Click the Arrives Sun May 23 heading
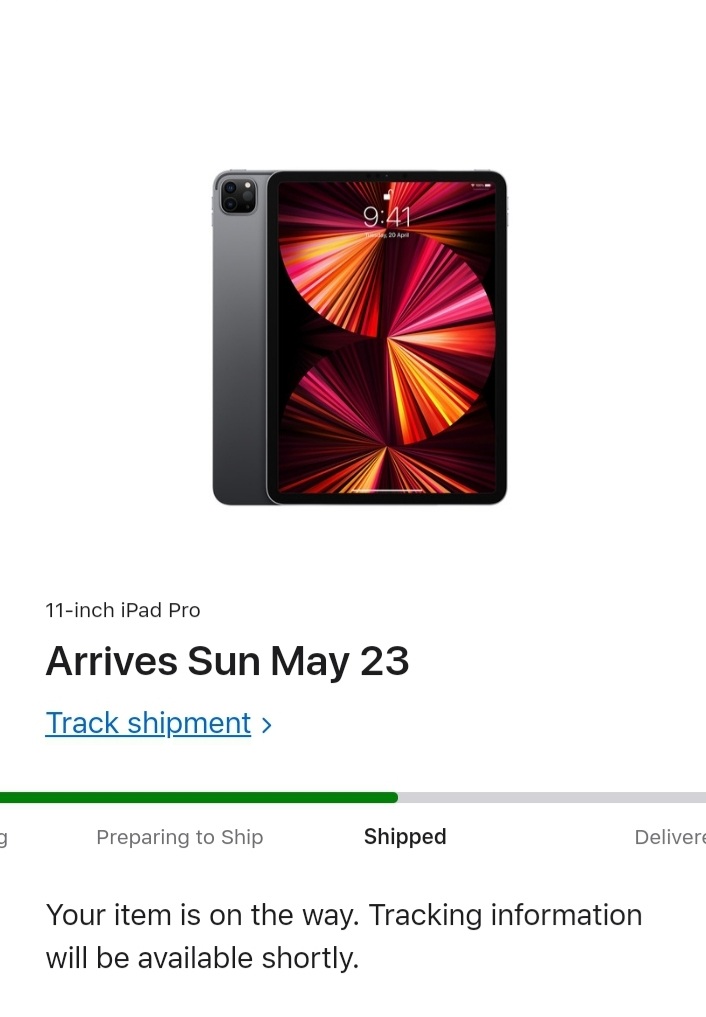This screenshot has width=706, height=1017. click(x=228, y=662)
